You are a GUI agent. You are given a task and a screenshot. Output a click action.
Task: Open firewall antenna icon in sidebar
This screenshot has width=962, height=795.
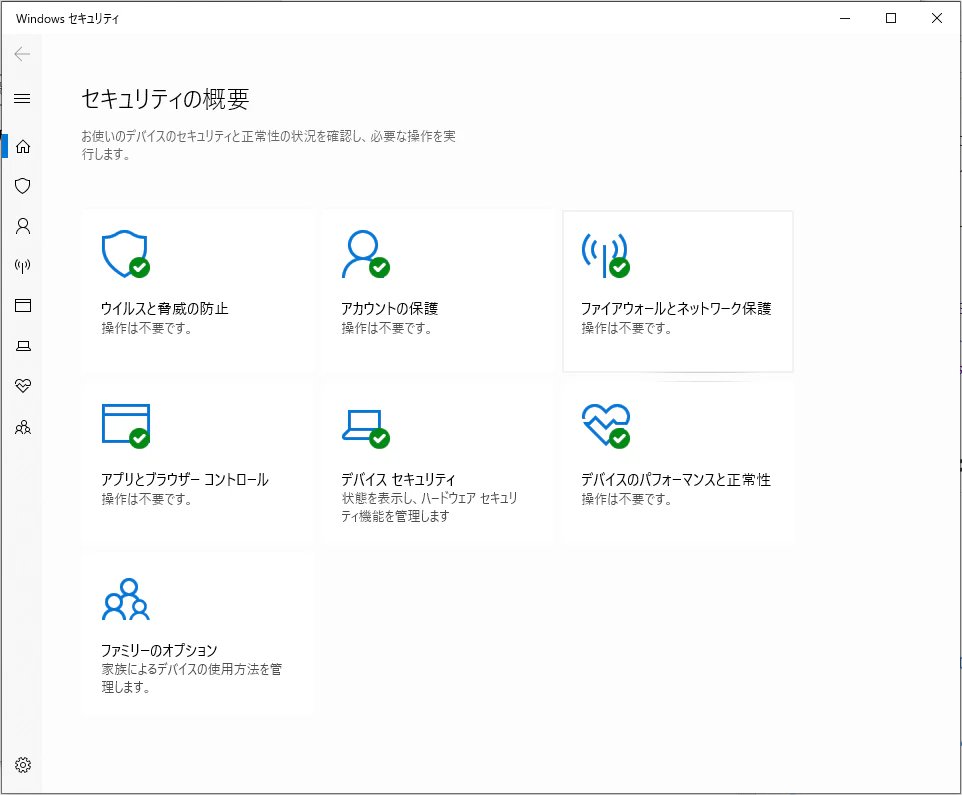(x=23, y=266)
